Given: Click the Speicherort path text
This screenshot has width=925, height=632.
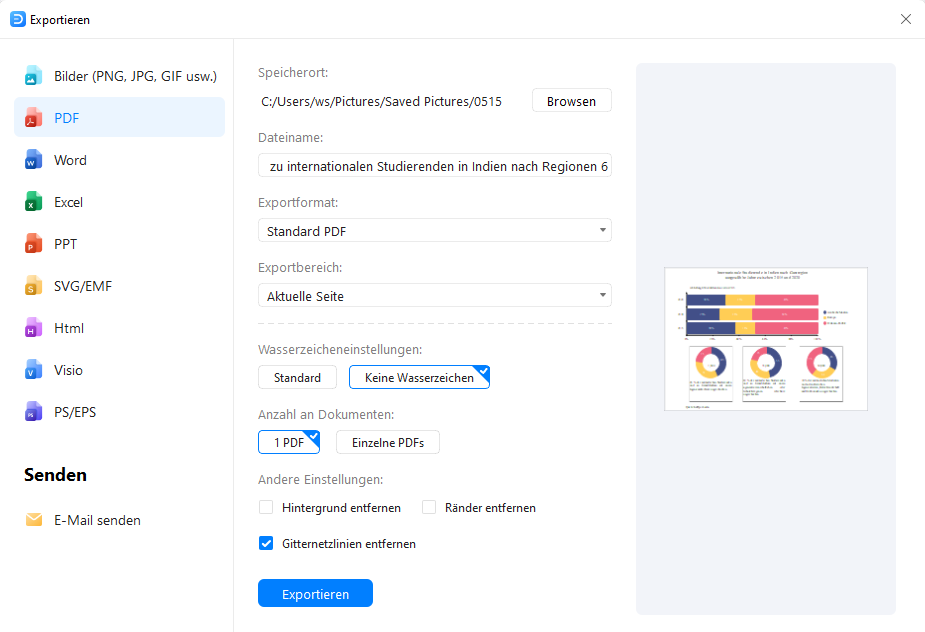Looking at the screenshot, I should (x=382, y=101).
